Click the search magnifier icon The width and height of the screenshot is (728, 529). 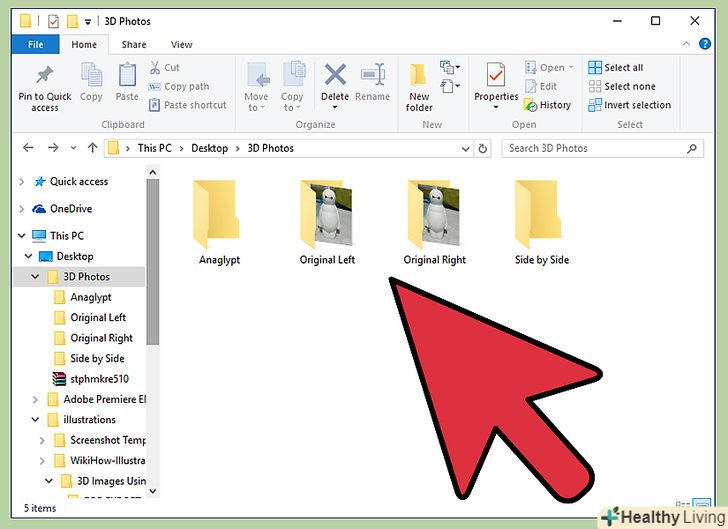pos(692,149)
